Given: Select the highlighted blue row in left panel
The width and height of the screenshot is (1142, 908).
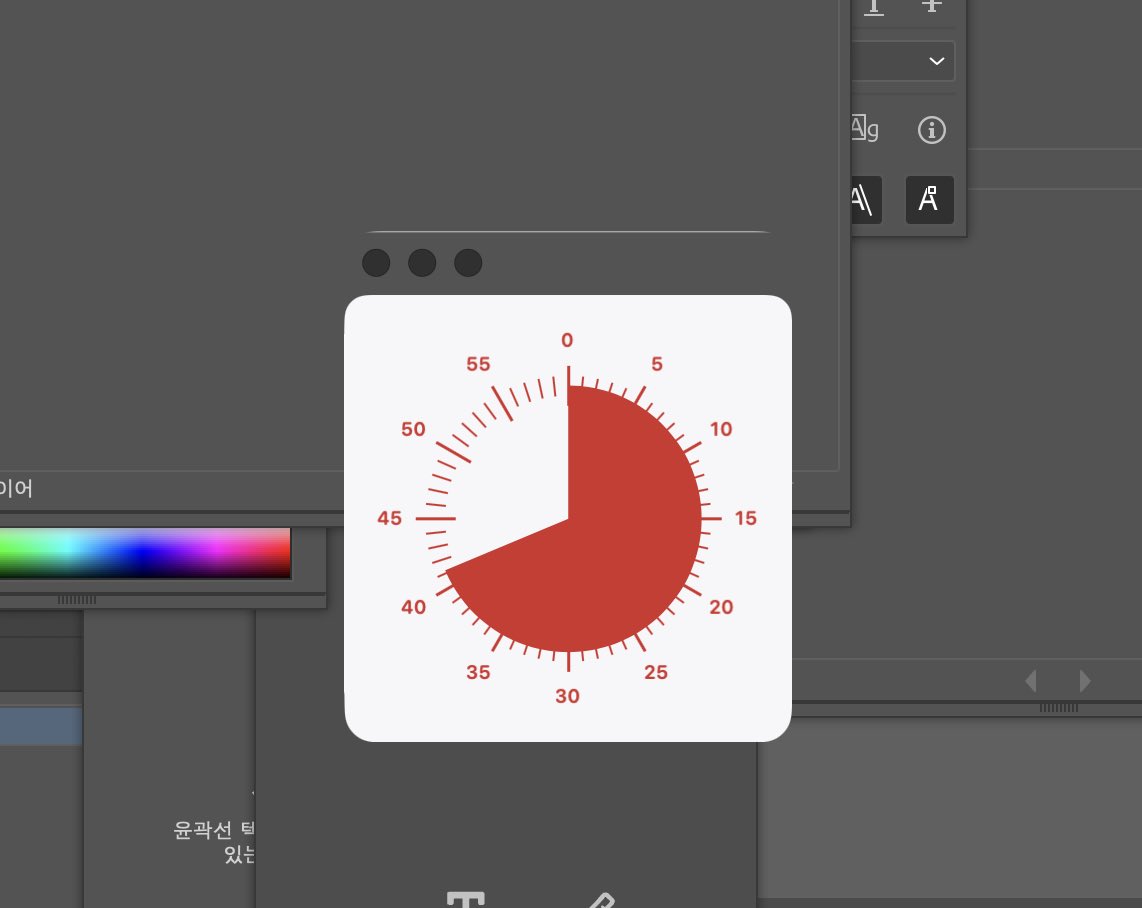Looking at the screenshot, I should point(41,726).
